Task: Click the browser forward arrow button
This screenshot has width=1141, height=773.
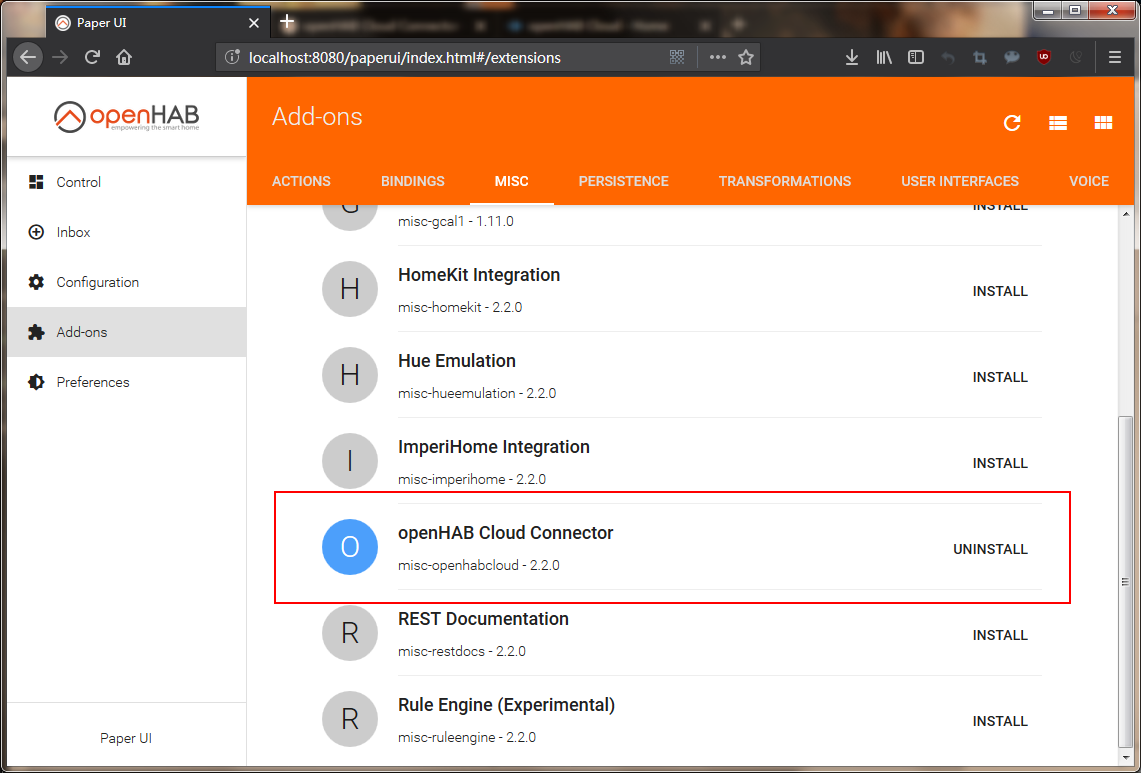Action: [x=60, y=57]
